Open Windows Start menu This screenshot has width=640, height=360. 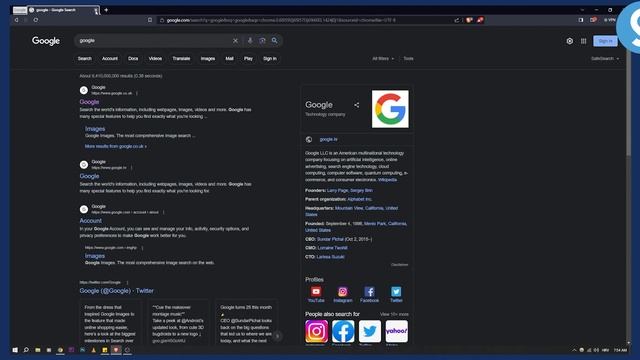coord(15,350)
